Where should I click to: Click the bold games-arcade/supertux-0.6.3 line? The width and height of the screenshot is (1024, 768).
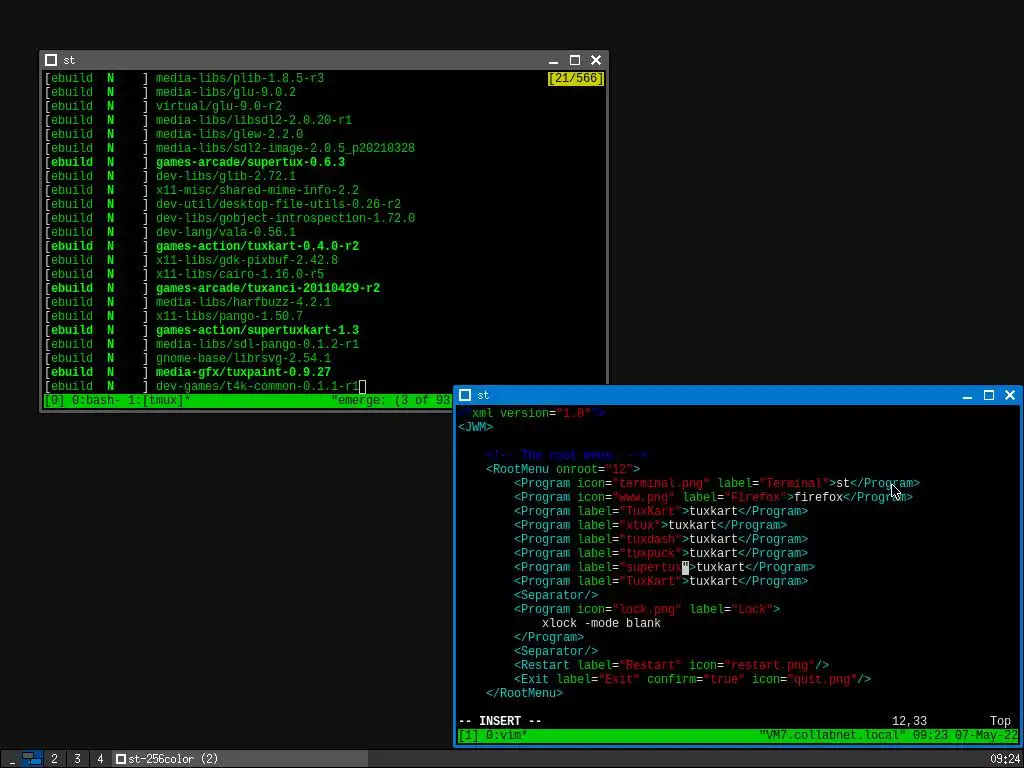click(250, 162)
